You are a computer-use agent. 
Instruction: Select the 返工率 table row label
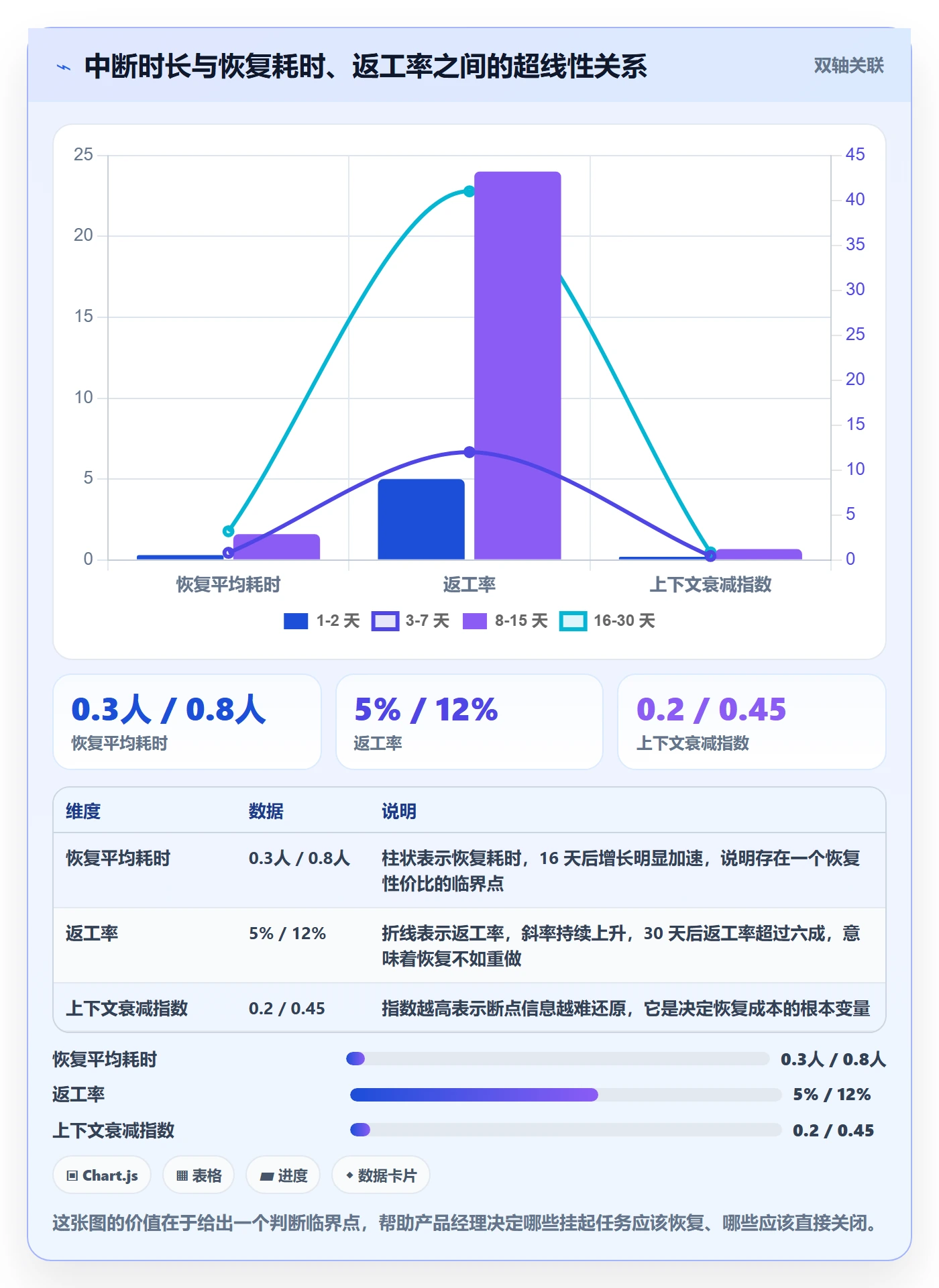[92, 933]
